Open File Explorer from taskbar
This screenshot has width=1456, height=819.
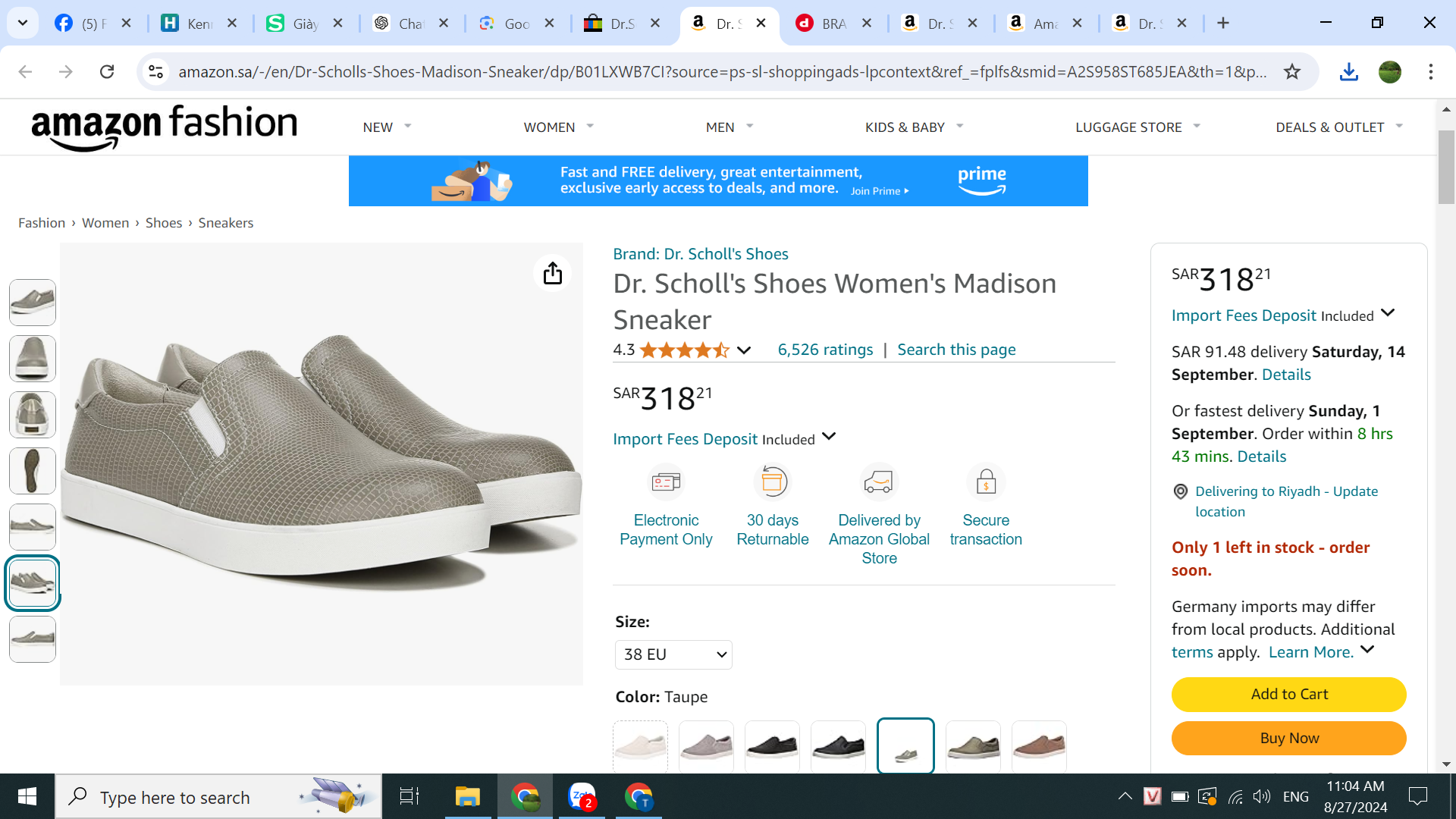pyautogui.click(x=467, y=796)
